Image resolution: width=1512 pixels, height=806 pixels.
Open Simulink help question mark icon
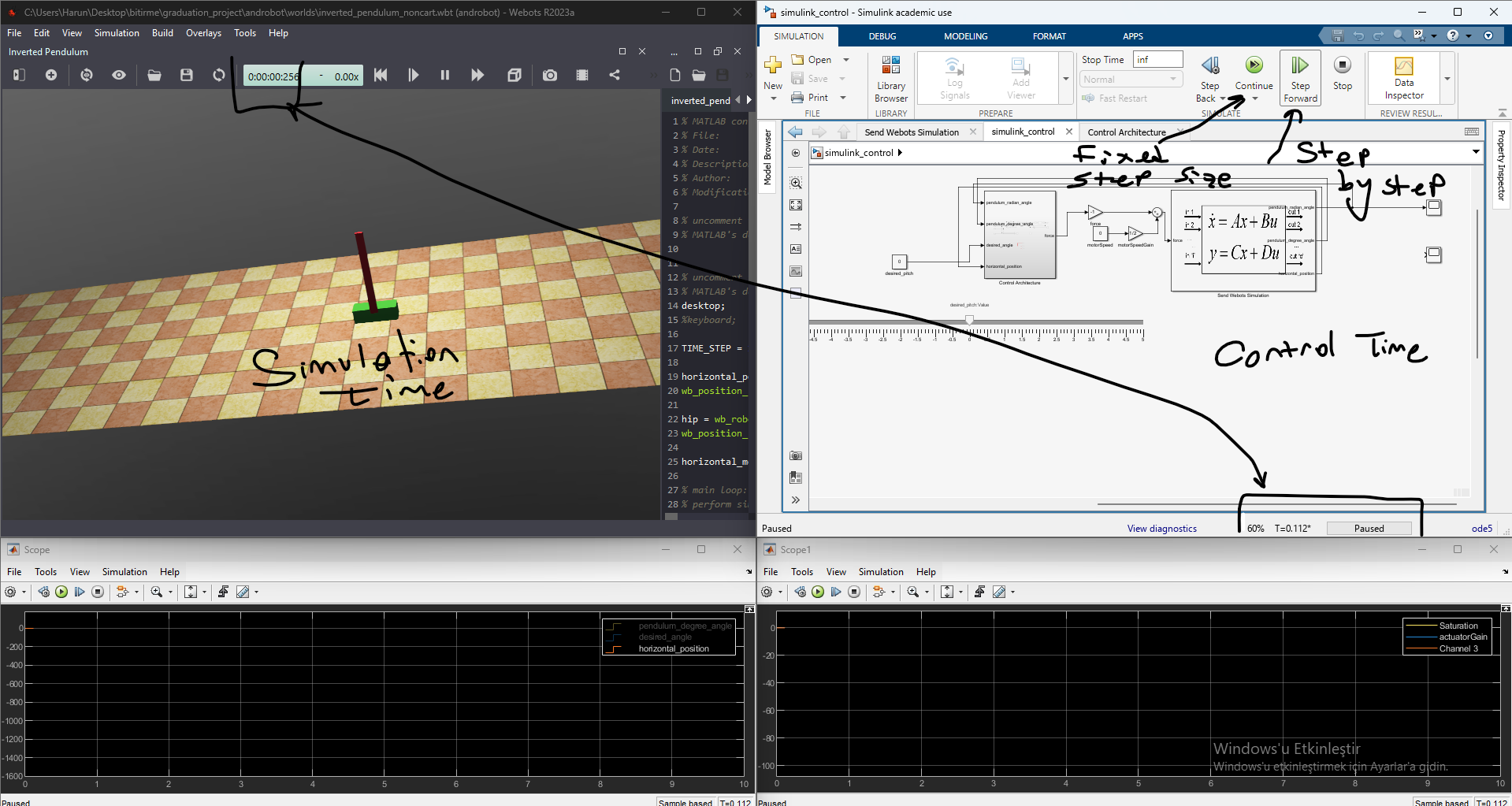tap(1452, 35)
